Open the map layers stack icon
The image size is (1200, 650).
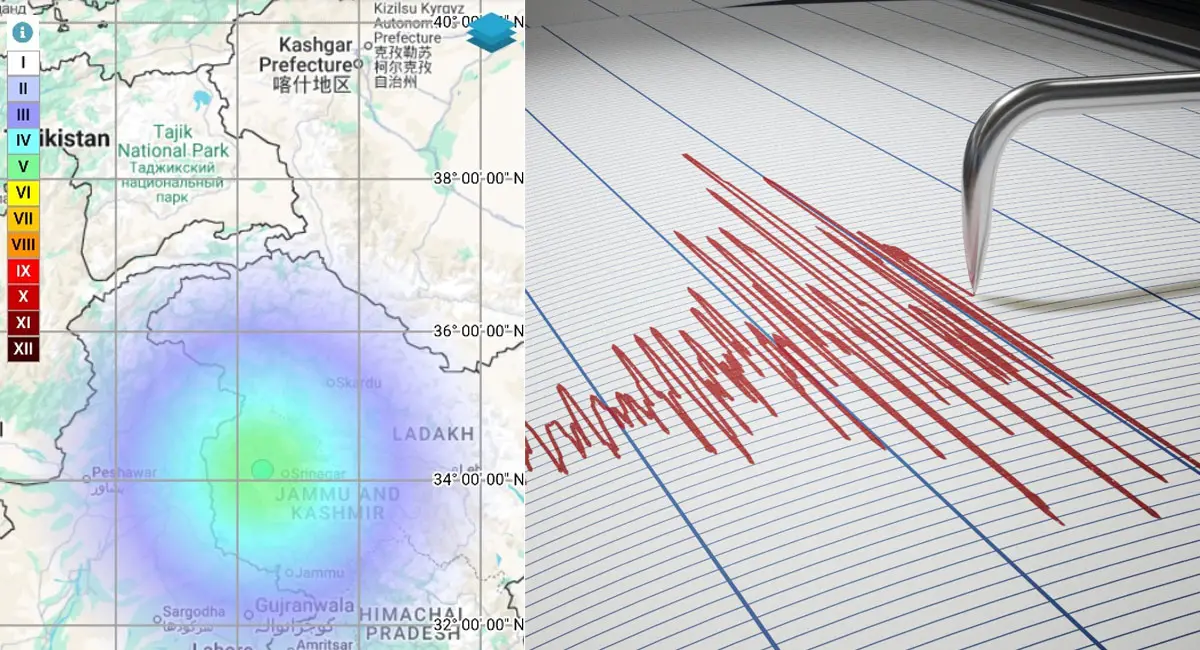pyautogui.click(x=491, y=31)
